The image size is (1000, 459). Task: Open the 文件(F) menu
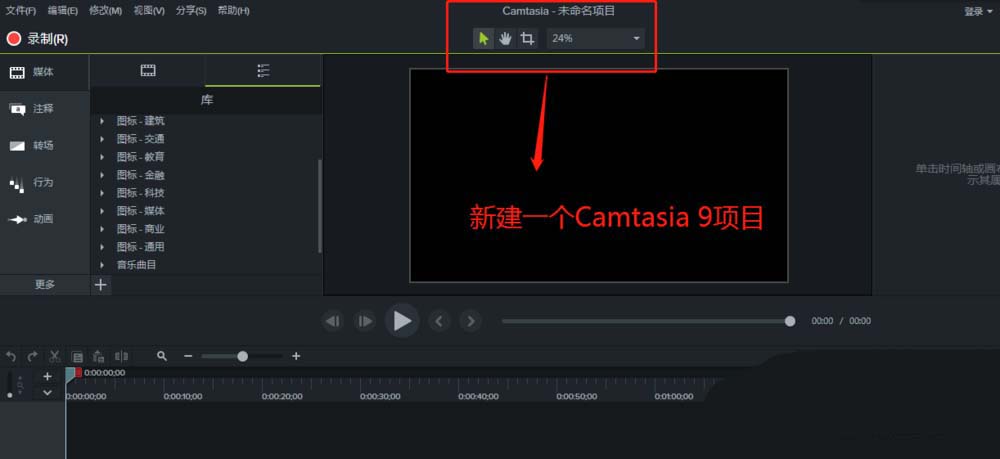pos(21,11)
